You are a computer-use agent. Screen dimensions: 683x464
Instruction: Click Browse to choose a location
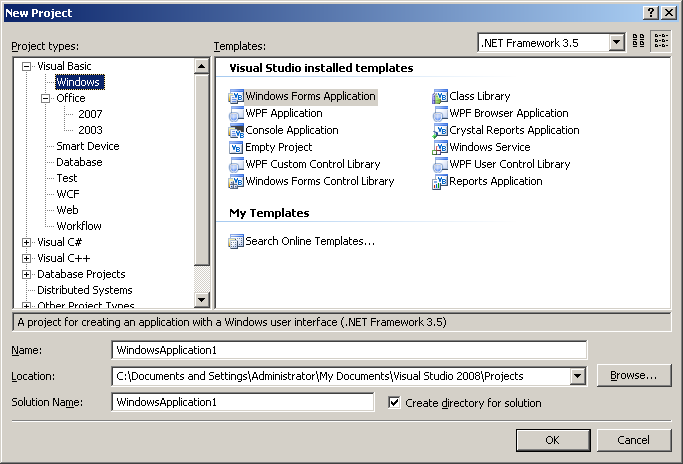point(633,375)
